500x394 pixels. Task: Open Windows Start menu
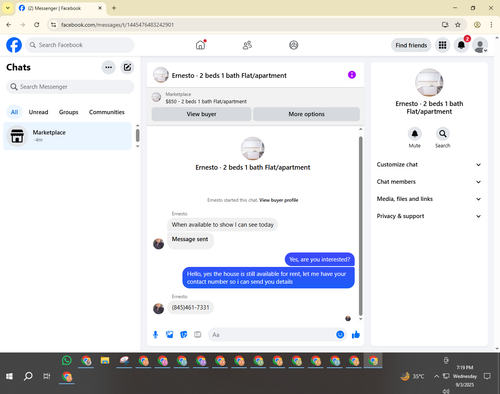[9, 376]
